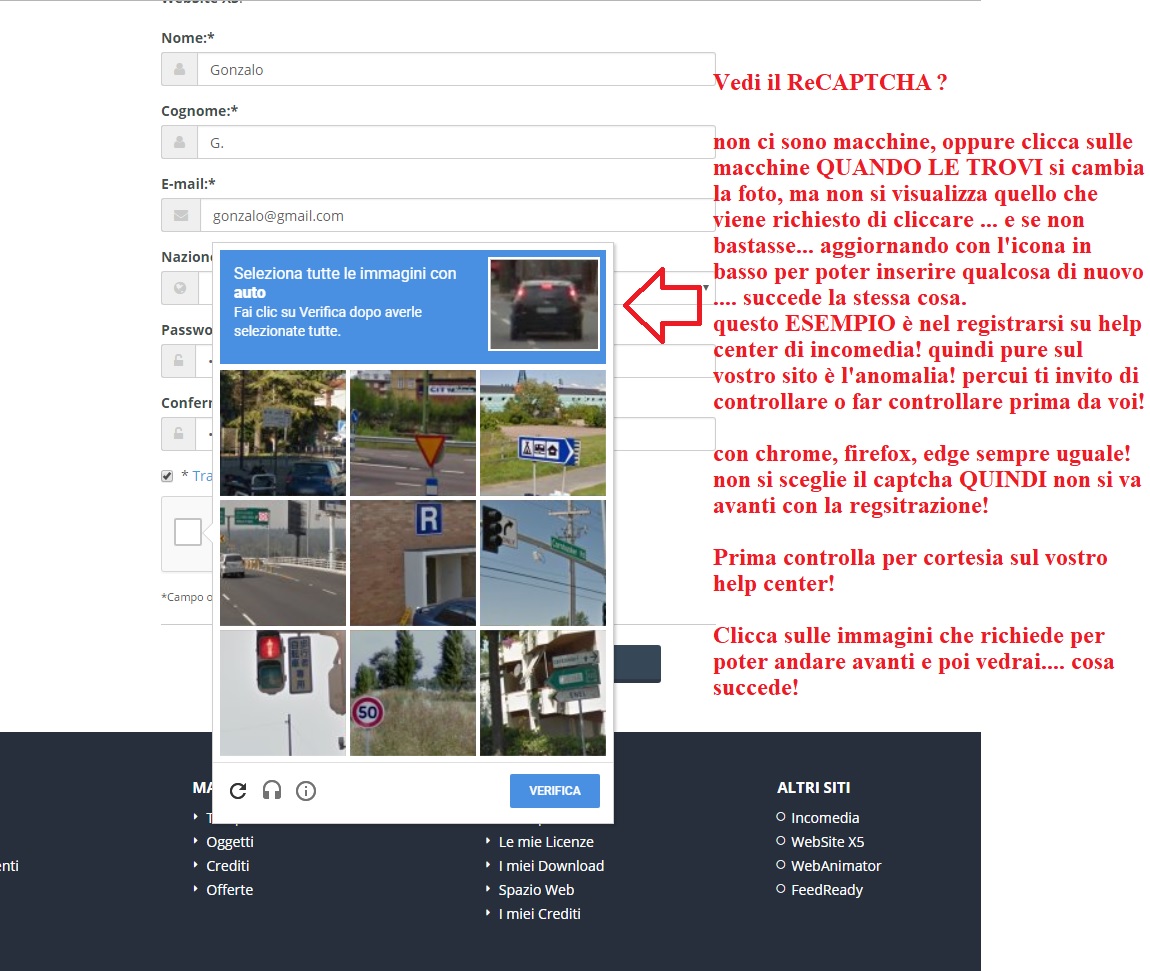
Task: Click the envelope icon beside the E-mail field
Action: pos(181,216)
